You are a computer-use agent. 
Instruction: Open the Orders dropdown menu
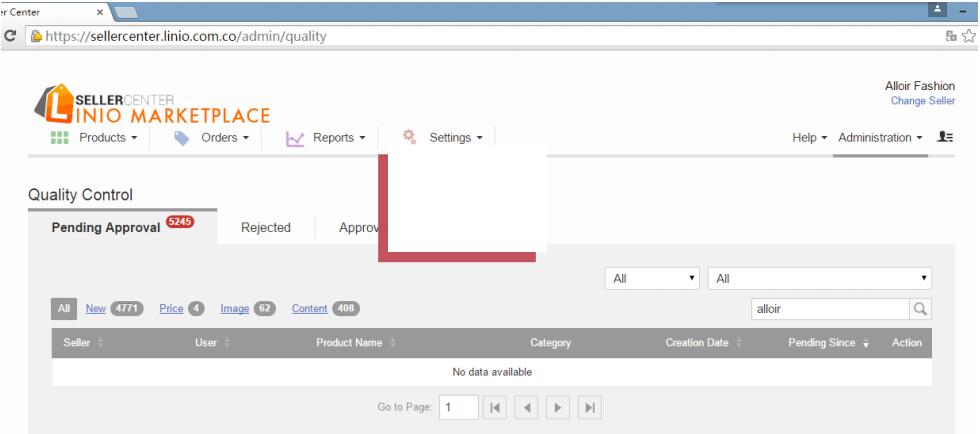(x=225, y=138)
